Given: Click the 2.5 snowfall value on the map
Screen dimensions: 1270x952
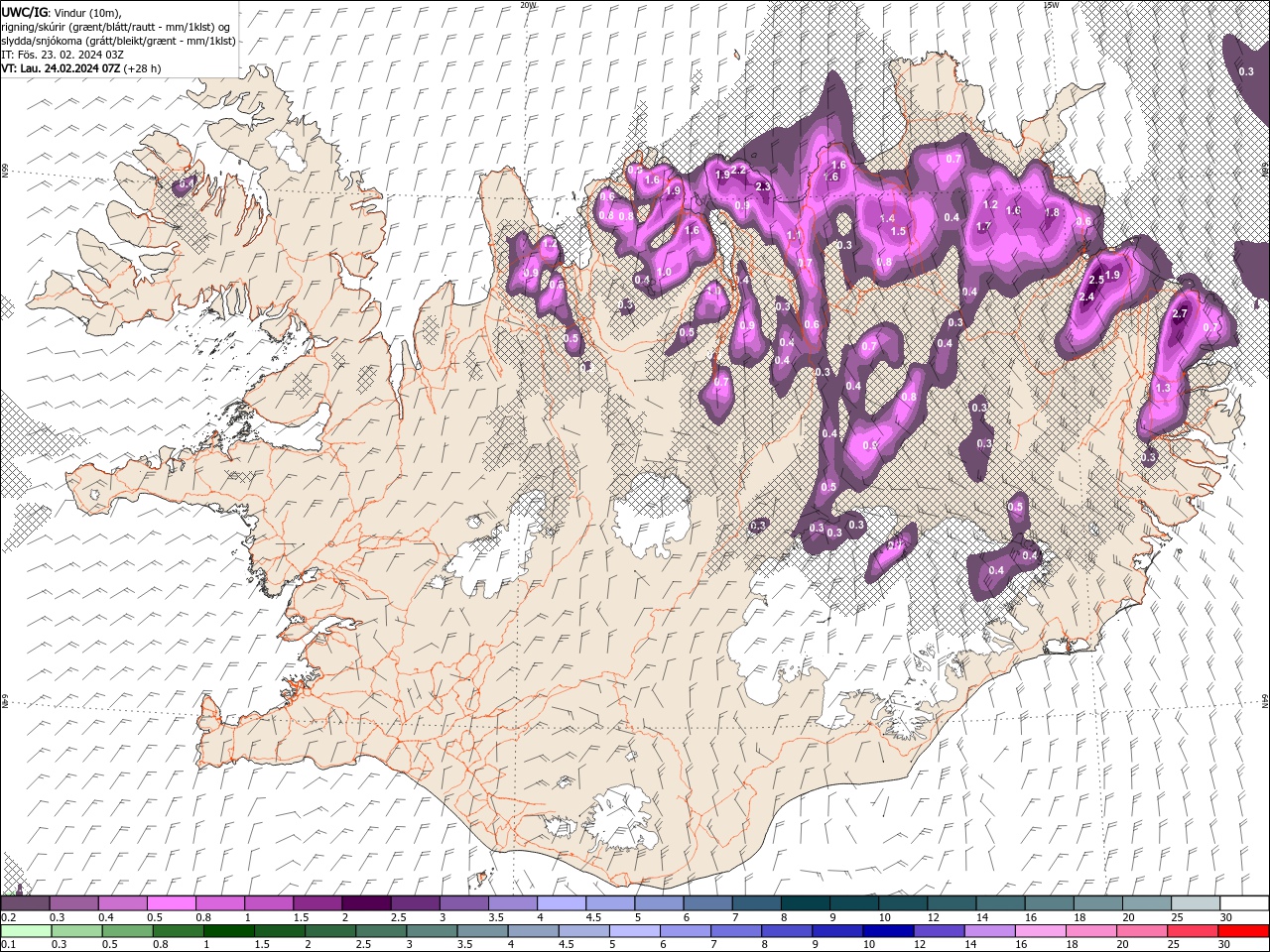Looking at the screenshot, I should [1096, 281].
